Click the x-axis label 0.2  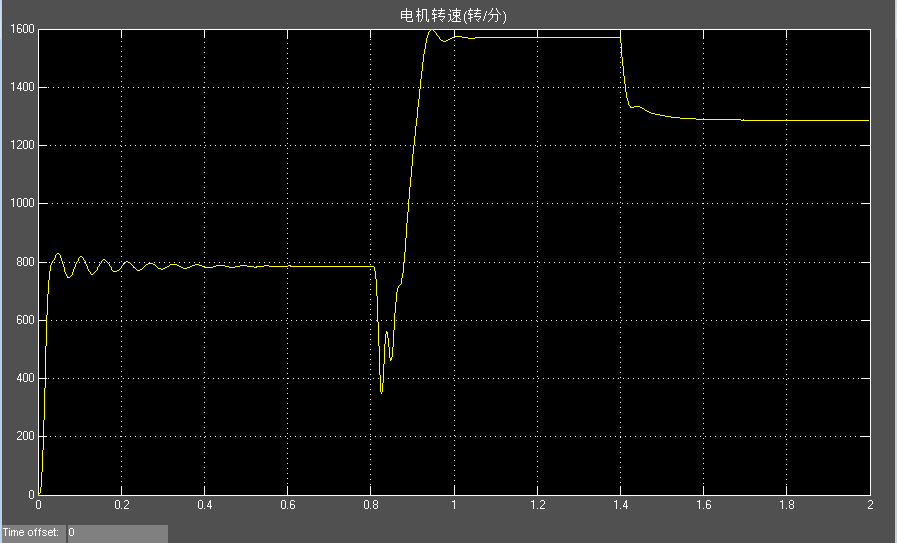pos(122,505)
